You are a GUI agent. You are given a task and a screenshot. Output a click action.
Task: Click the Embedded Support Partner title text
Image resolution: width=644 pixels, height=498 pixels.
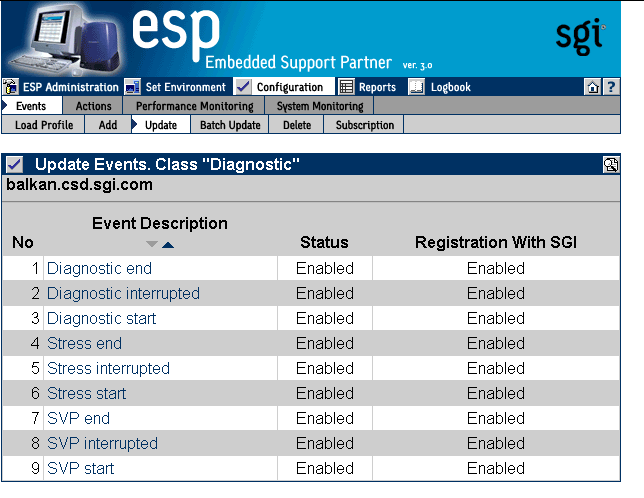click(298, 62)
